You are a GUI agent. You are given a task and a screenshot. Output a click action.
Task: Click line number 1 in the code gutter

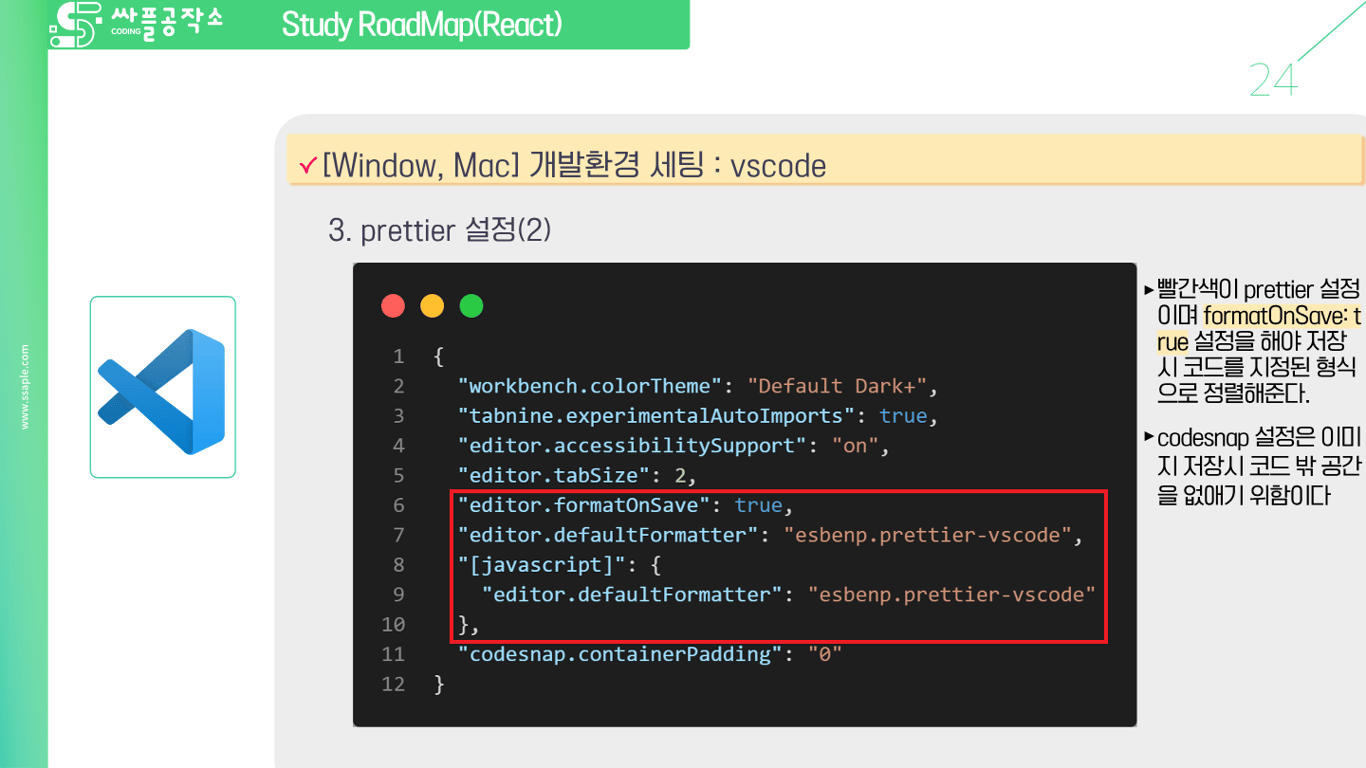(x=399, y=356)
